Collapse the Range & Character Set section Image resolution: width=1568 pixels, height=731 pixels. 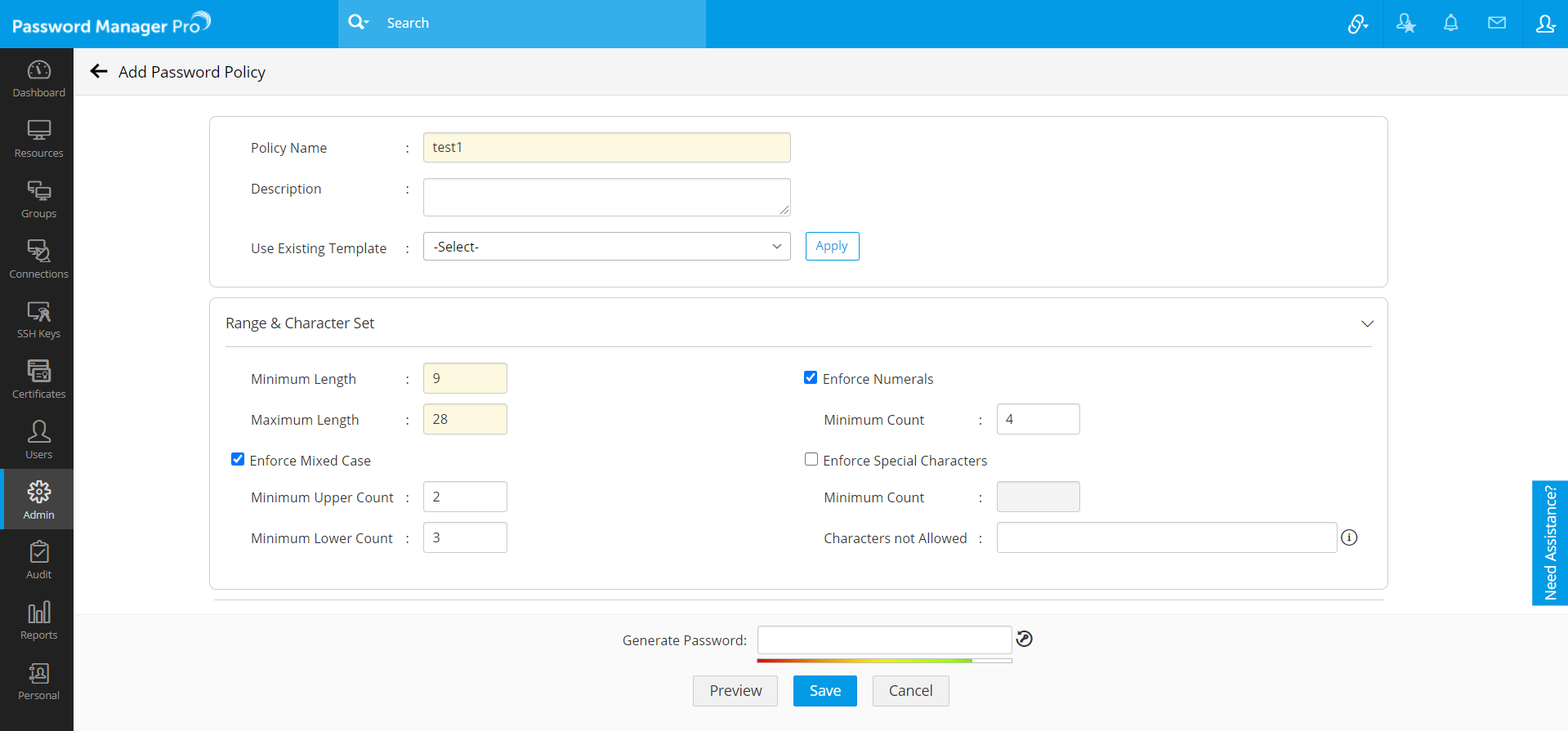click(x=1367, y=323)
